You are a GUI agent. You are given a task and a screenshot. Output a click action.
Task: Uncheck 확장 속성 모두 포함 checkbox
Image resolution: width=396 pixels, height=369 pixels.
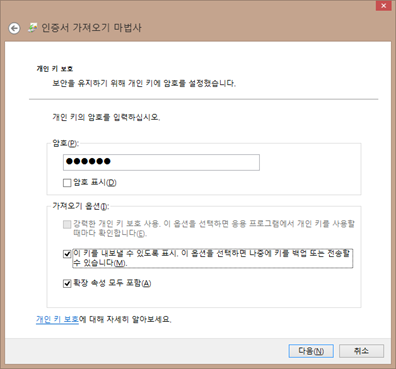pyautogui.click(x=67, y=284)
